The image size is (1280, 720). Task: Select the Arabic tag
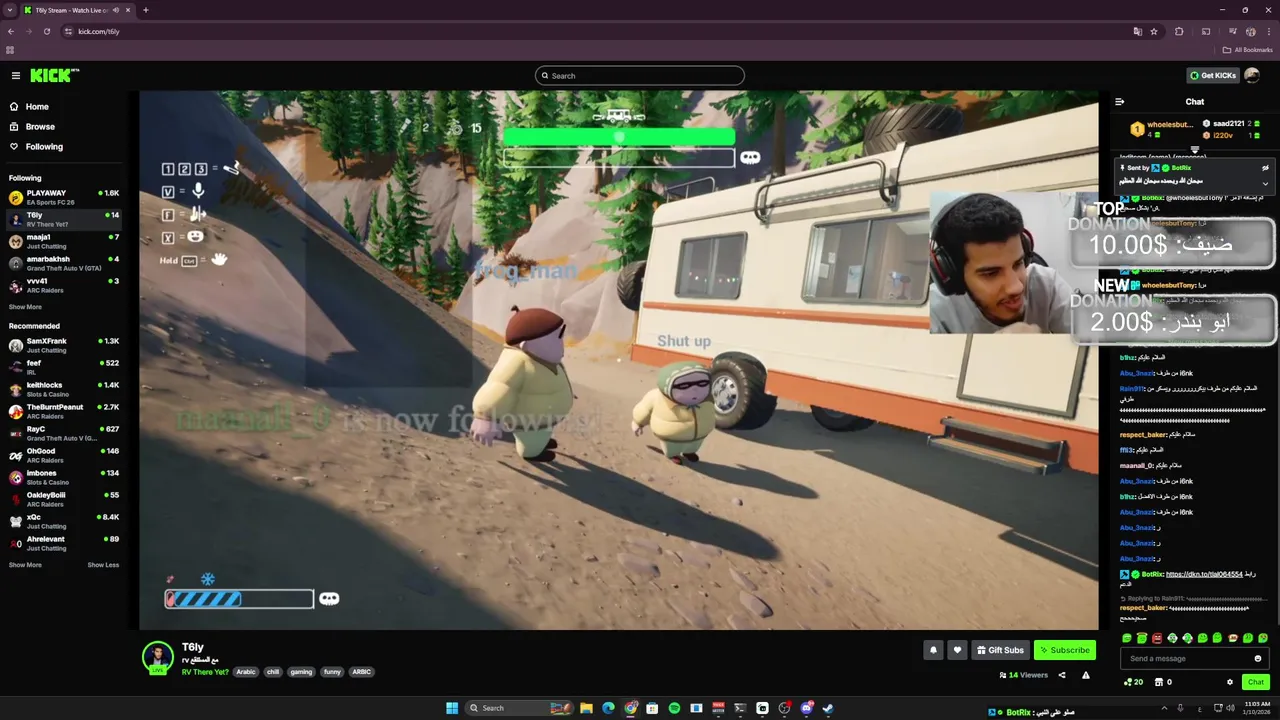(246, 672)
